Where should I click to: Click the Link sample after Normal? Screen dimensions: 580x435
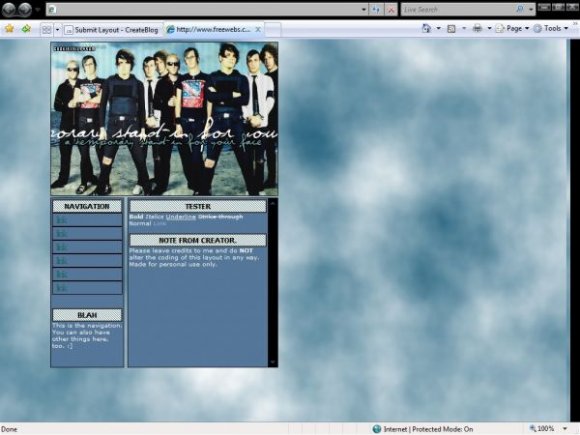click(160, 223)
